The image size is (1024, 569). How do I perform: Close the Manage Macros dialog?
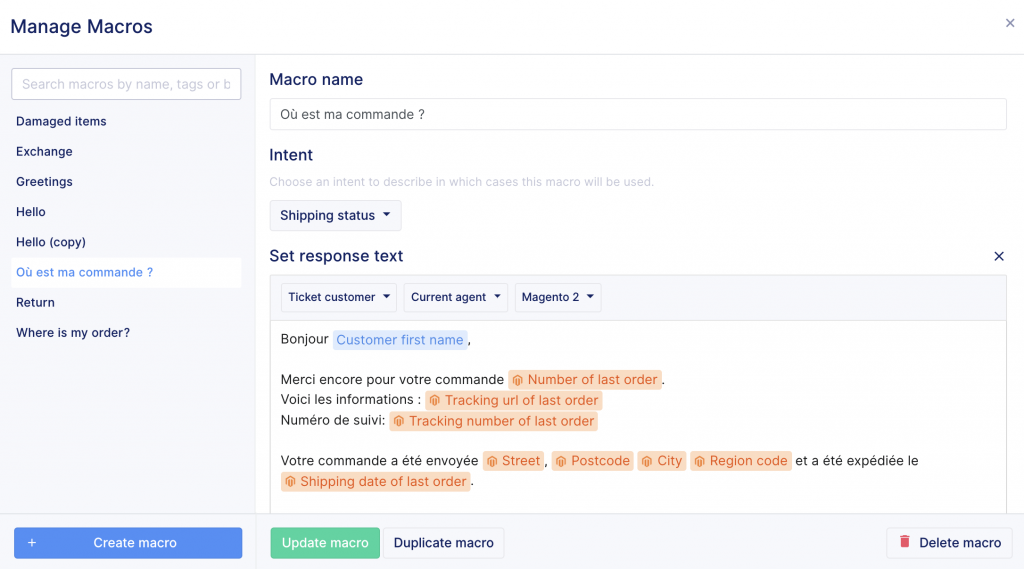1010,23
